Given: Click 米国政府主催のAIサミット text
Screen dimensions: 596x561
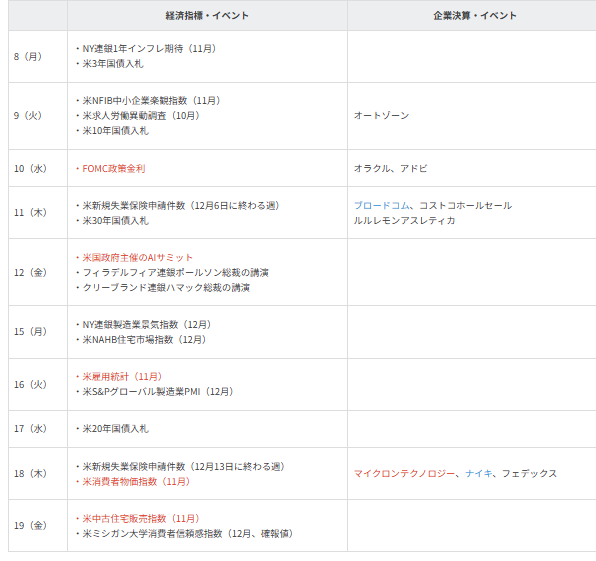Looking at the screenshot, I should click(137, 258).
